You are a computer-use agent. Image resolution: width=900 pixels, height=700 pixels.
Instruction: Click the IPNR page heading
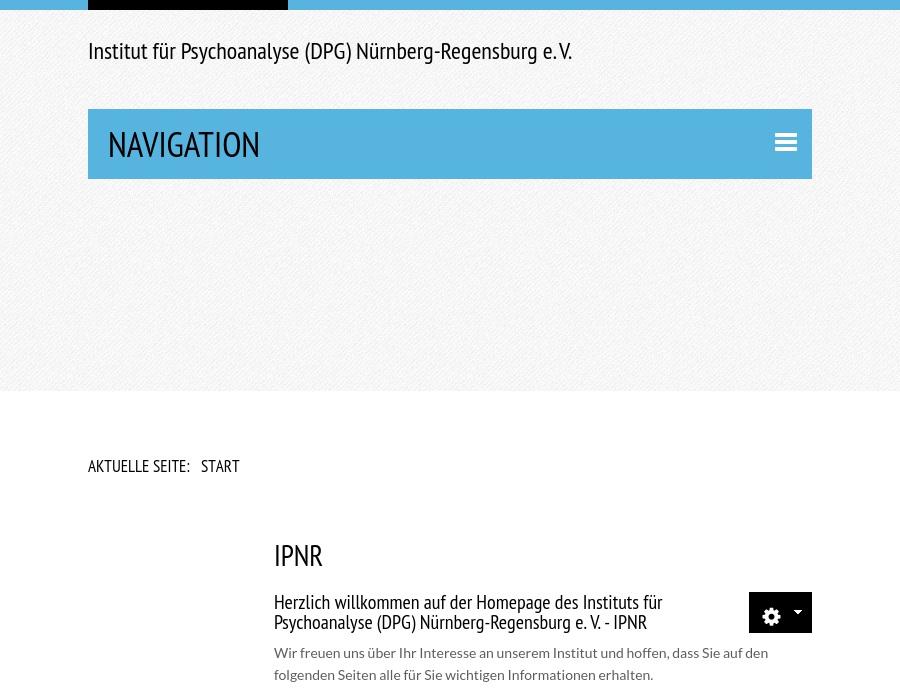pos(298,555)
